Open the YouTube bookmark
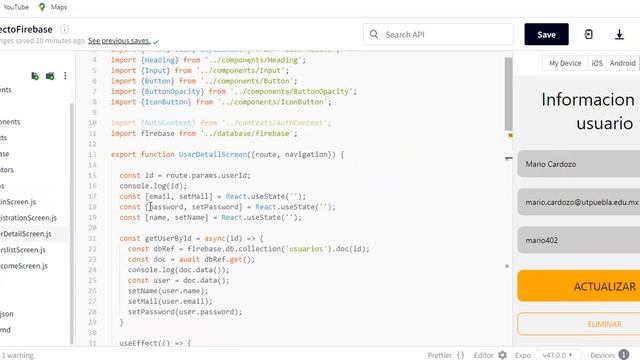The image size is (640, 360). (x=16, y=7)
